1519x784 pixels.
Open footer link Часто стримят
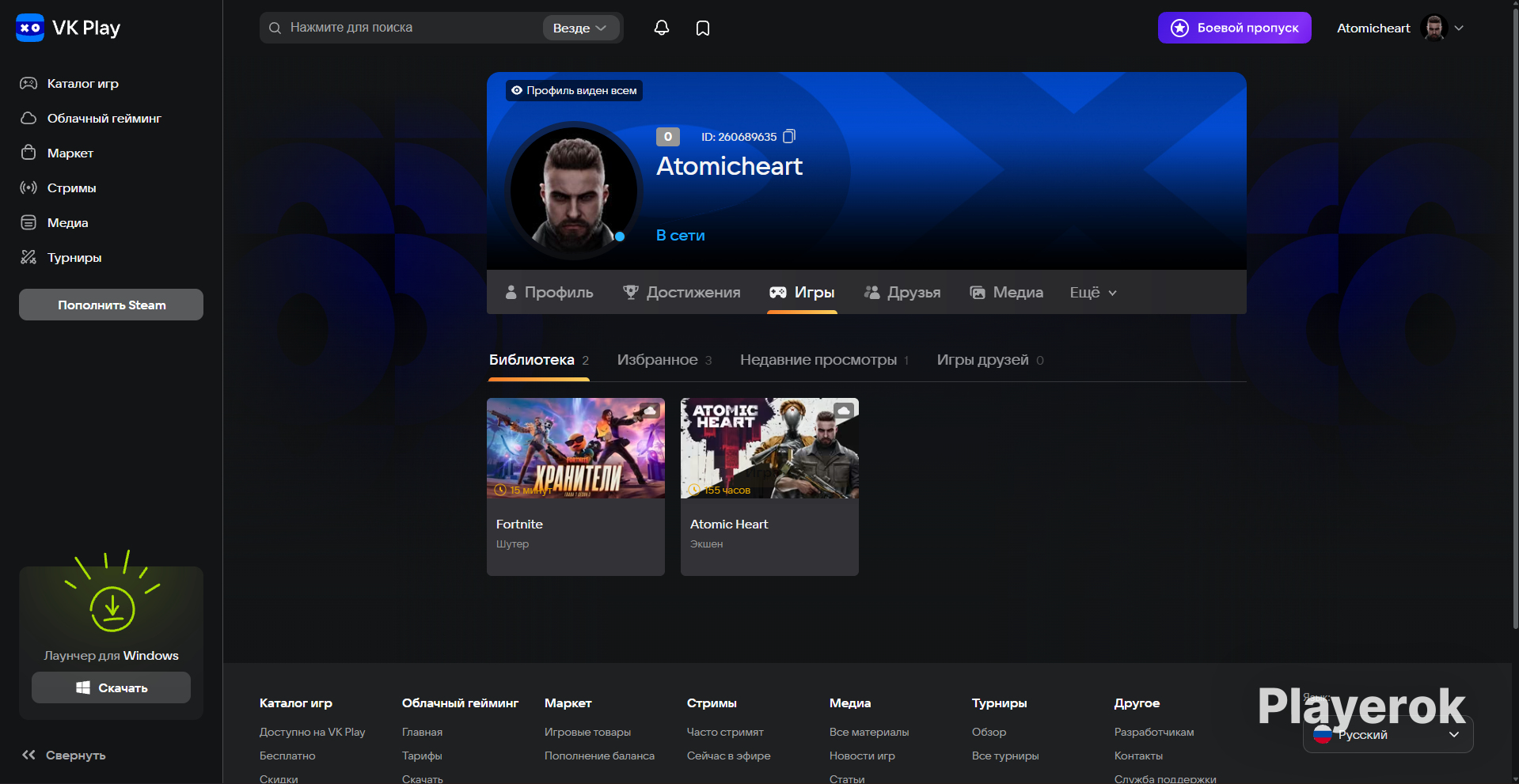coord(725,732)
